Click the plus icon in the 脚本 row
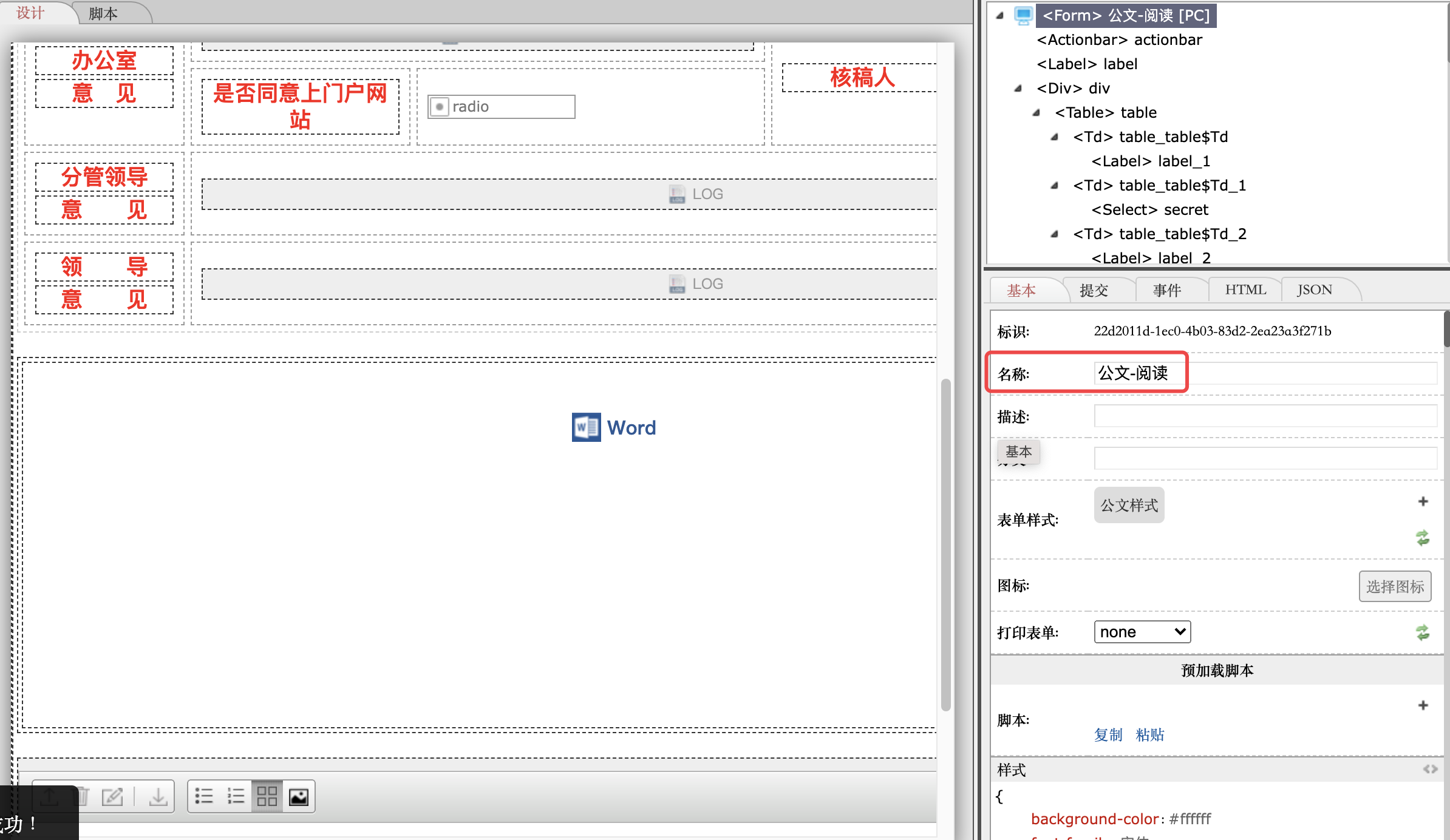Image resolution: width=1450 pixels, height=840 pixels. tap(1423, 705)
